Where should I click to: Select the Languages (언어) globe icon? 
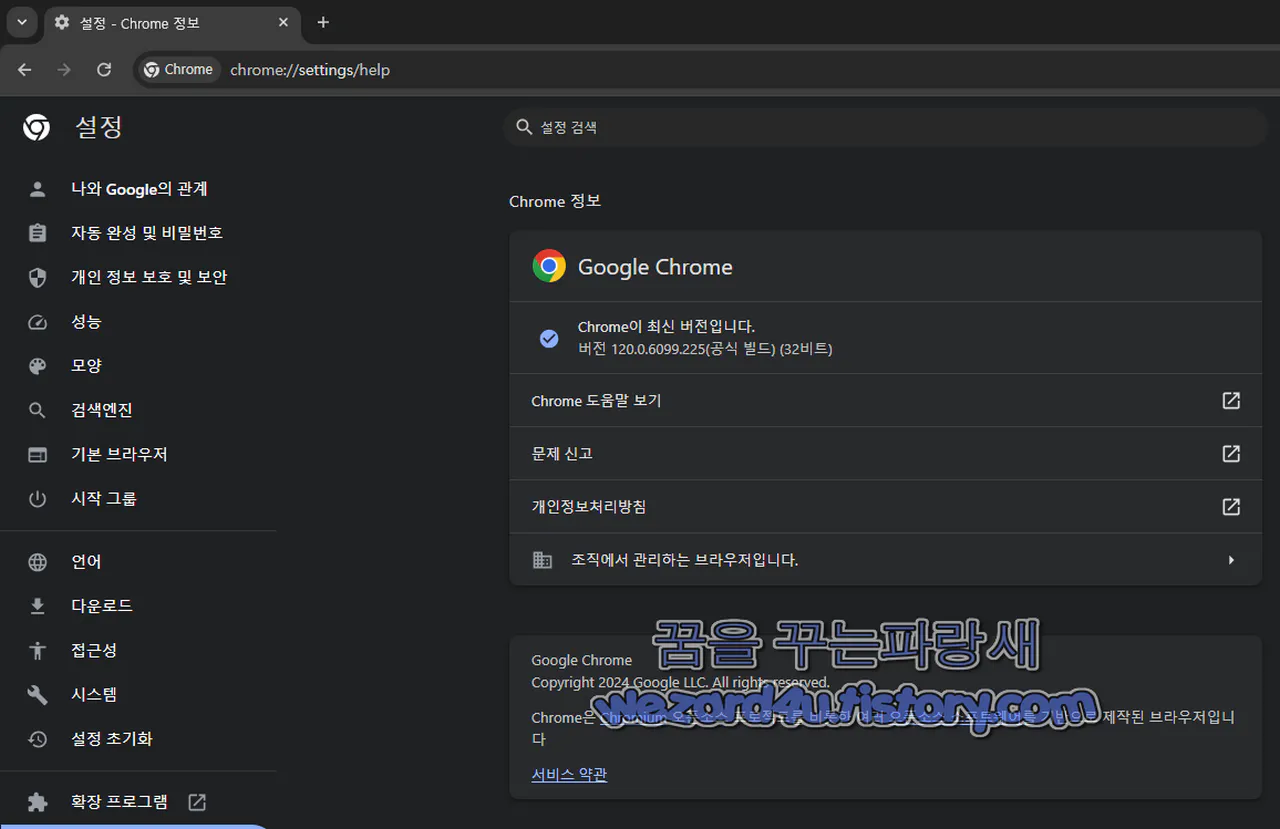coord(37,561)
